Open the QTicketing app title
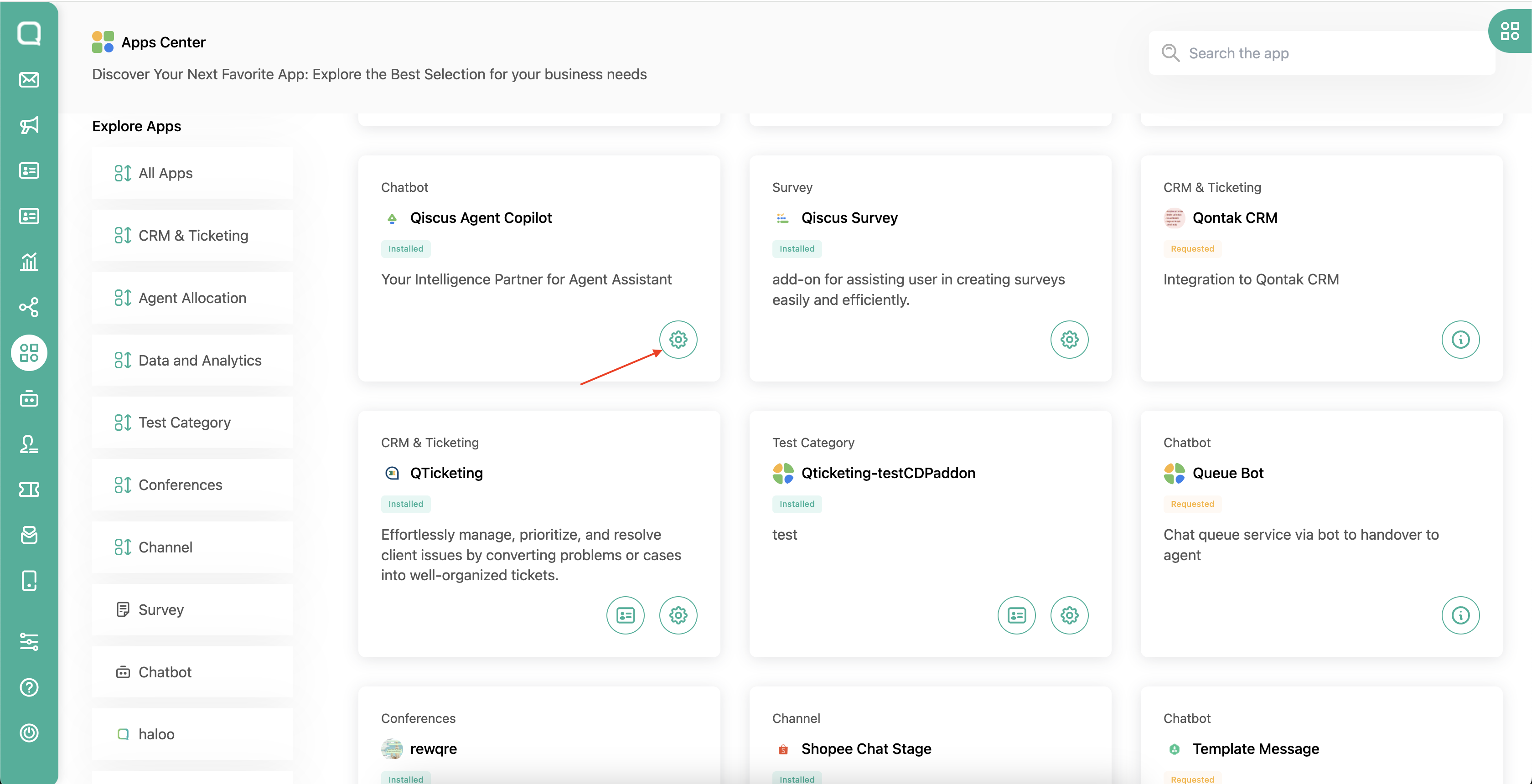 (x=446, y=473)
